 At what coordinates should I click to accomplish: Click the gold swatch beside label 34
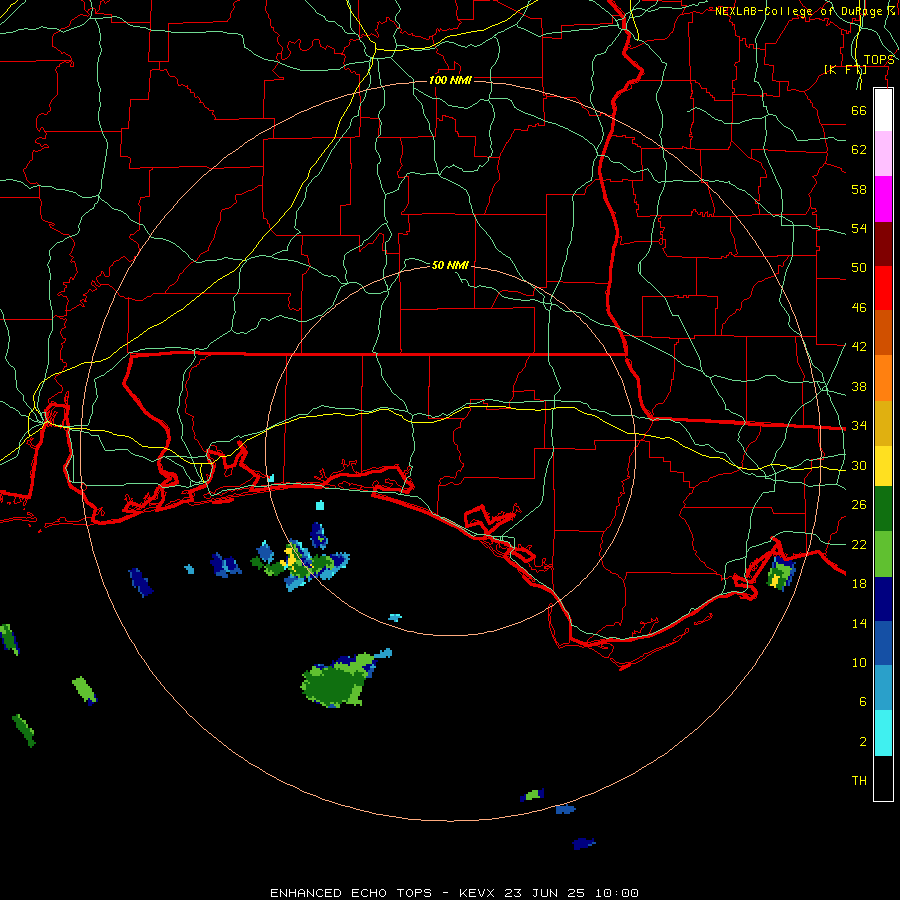pyautogui.click(x=883, y=423)
